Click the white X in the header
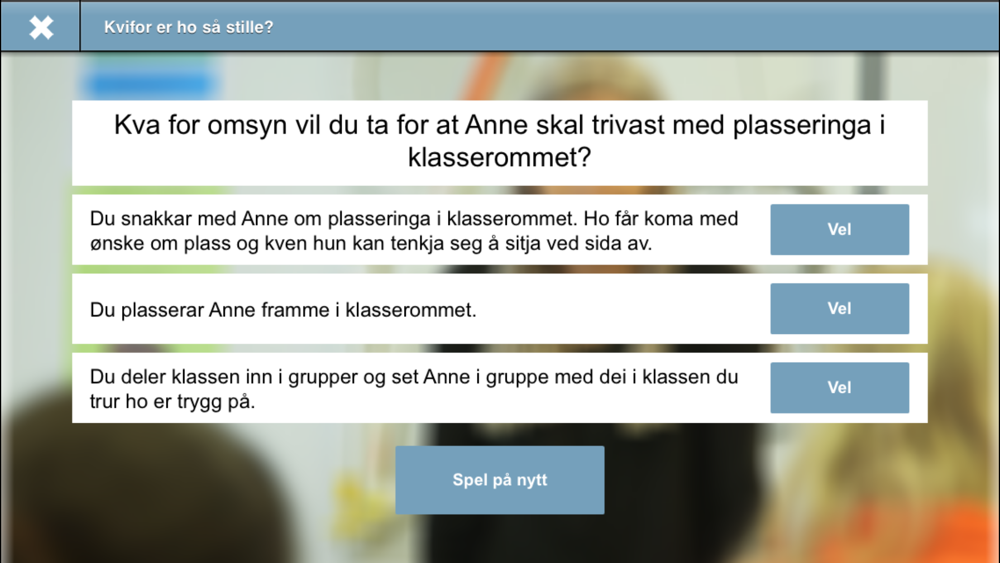1000x563 pixels. tap(41, 27)
